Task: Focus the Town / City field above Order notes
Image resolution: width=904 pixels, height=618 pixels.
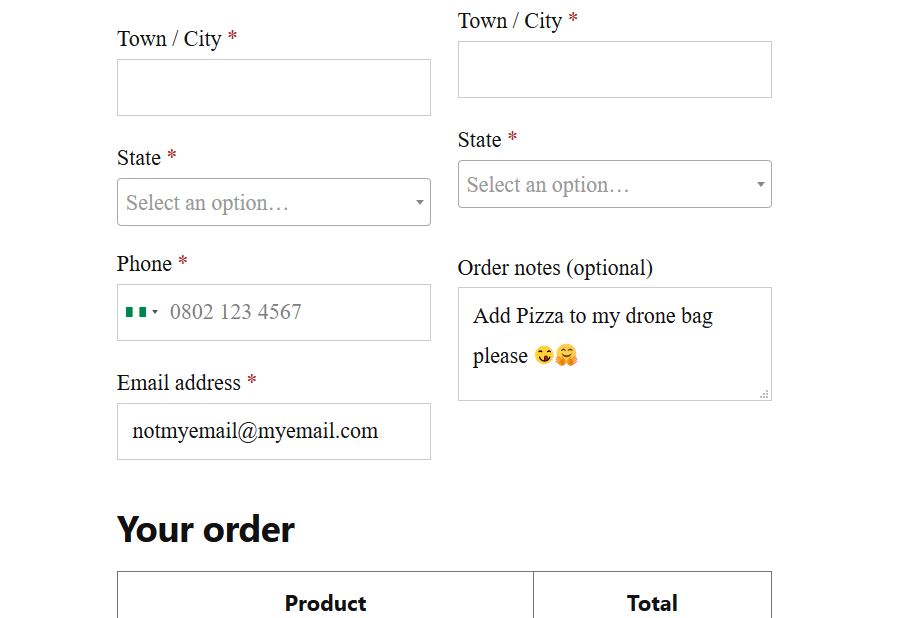Action: click(614, 70)
